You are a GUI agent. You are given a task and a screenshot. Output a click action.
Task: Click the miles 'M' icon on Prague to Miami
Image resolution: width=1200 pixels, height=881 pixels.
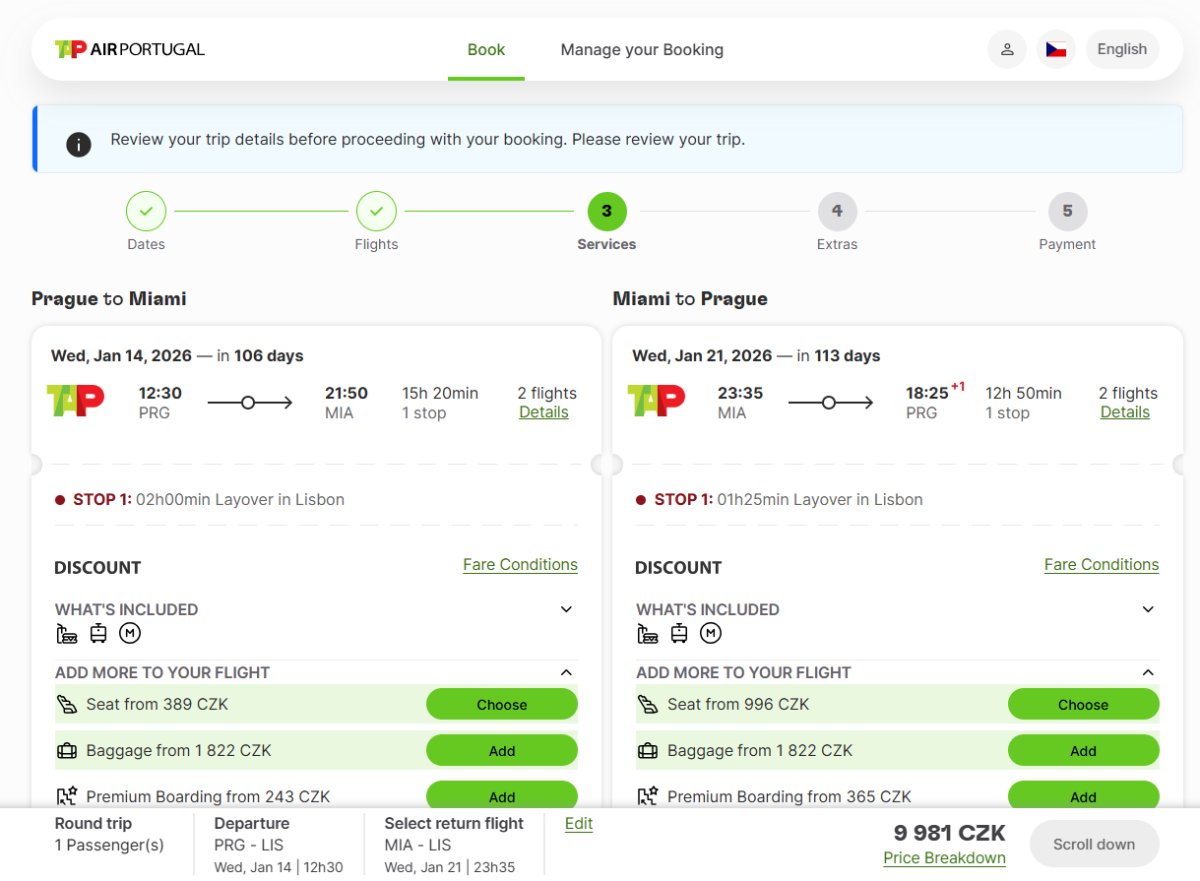[x=129, y=633]
